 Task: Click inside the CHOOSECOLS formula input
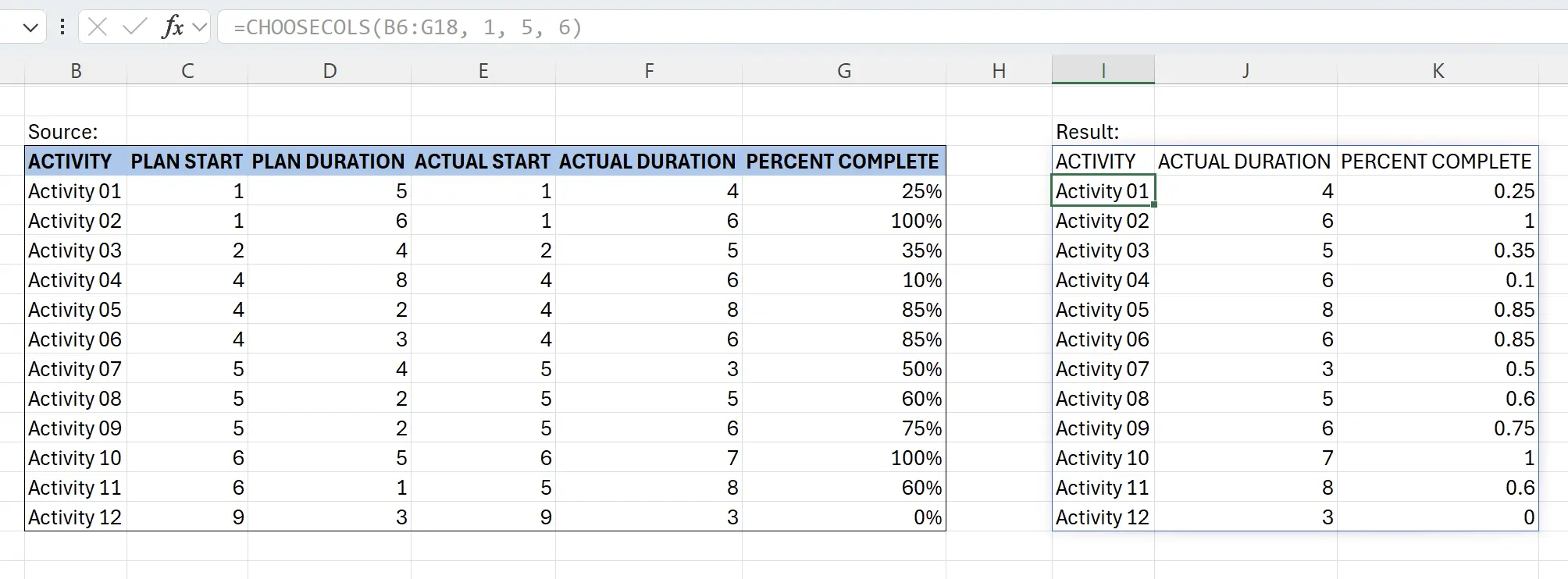(x=892, y=27)
